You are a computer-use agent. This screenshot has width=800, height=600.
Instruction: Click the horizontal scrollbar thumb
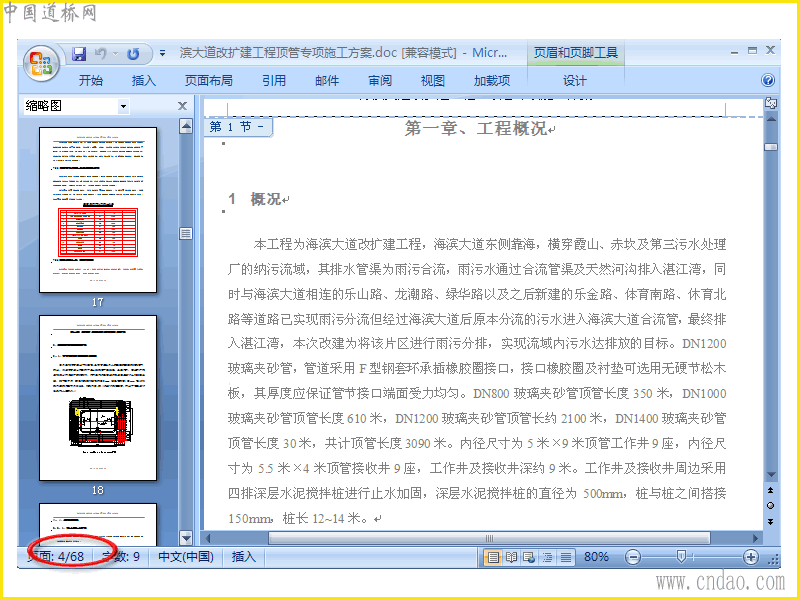coord(489,538)
